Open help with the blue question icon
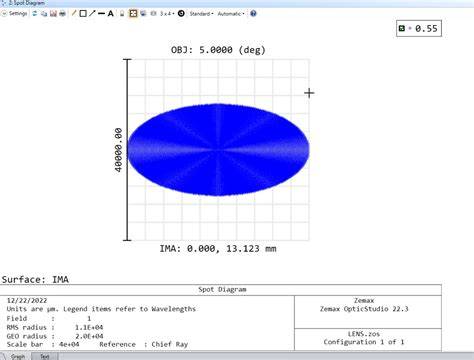This screenshot has width=474, height=360. point(253,14)
